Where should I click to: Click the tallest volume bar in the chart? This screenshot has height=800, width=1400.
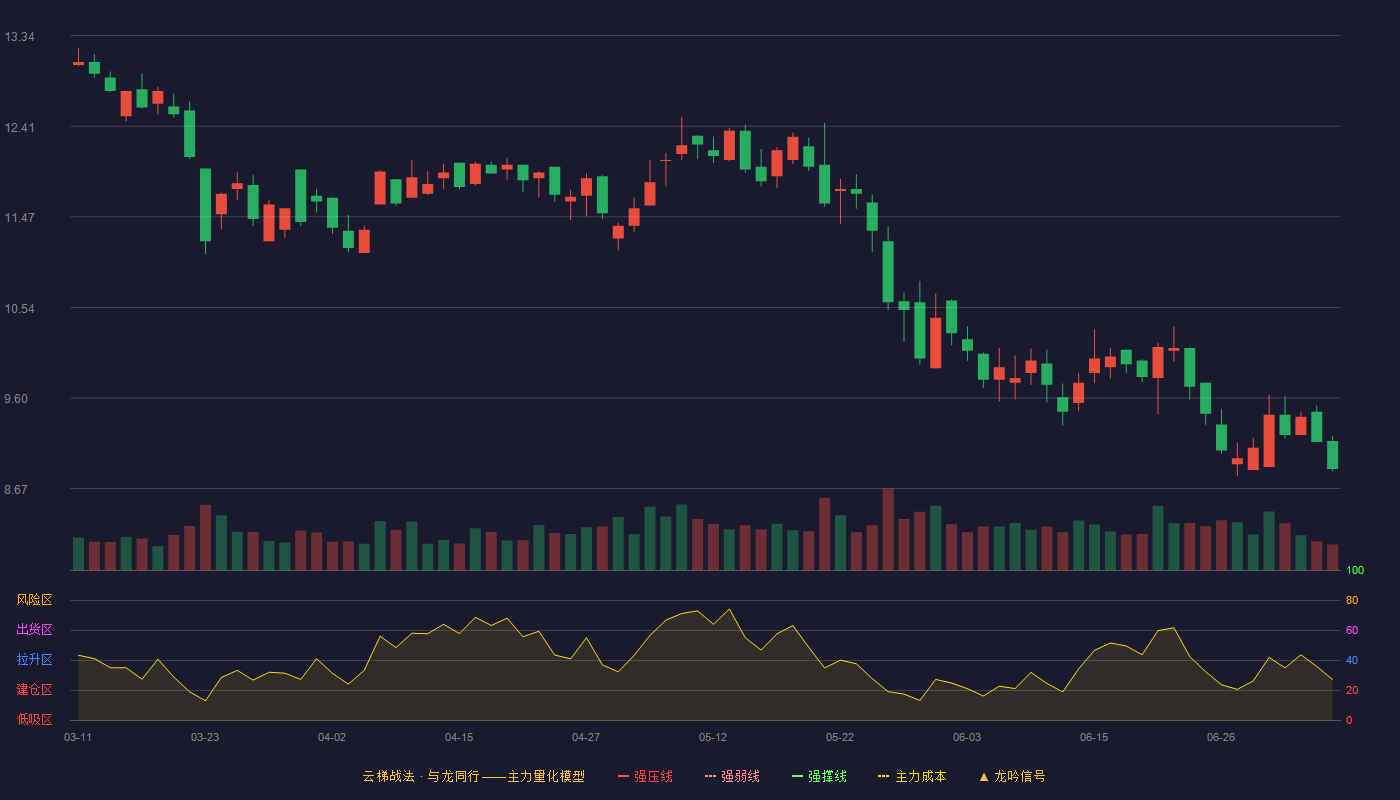pos(888,529)
